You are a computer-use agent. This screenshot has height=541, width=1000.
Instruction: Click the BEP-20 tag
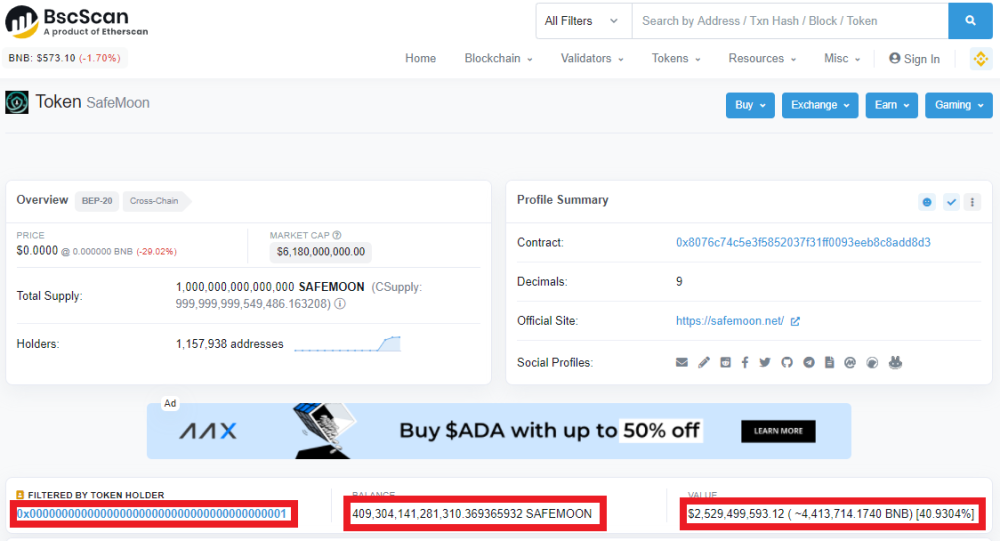(97, 200)
